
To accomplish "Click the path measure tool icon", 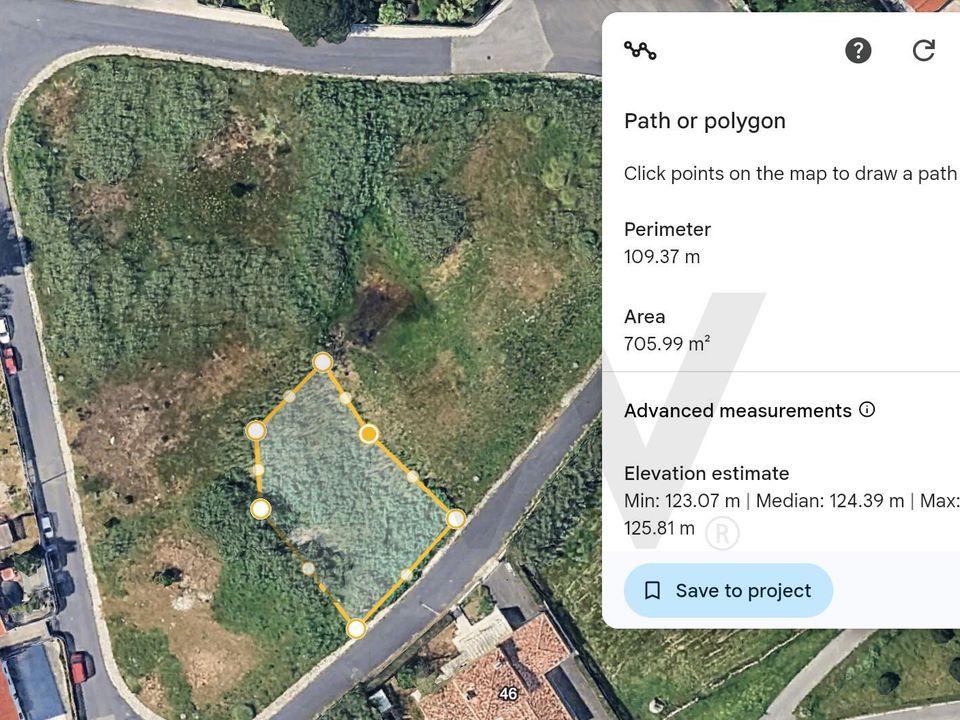I will coord(640,50).
